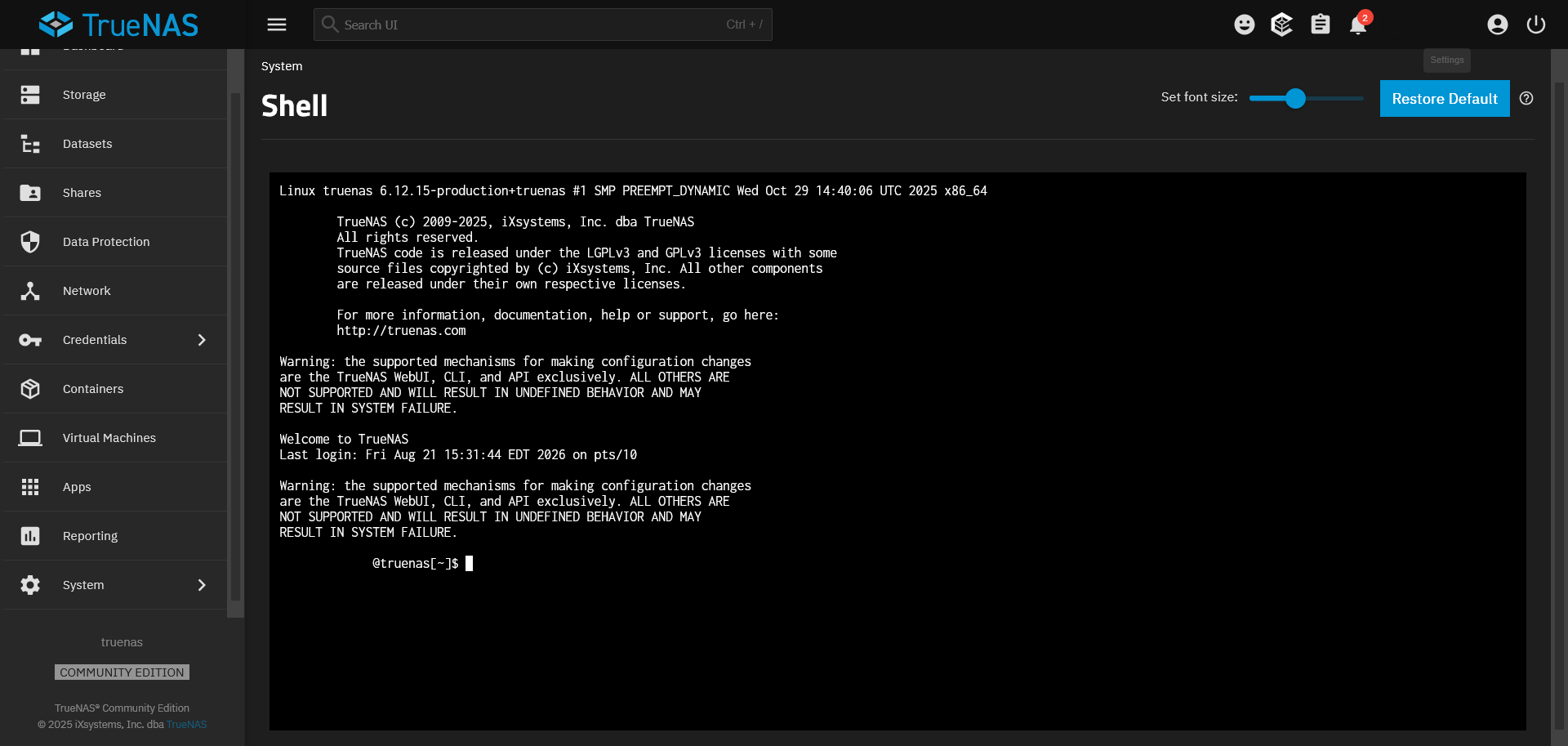1568x746 pixels.
Task: Click the http://truenas.com text in terminal
Action: 401,331
